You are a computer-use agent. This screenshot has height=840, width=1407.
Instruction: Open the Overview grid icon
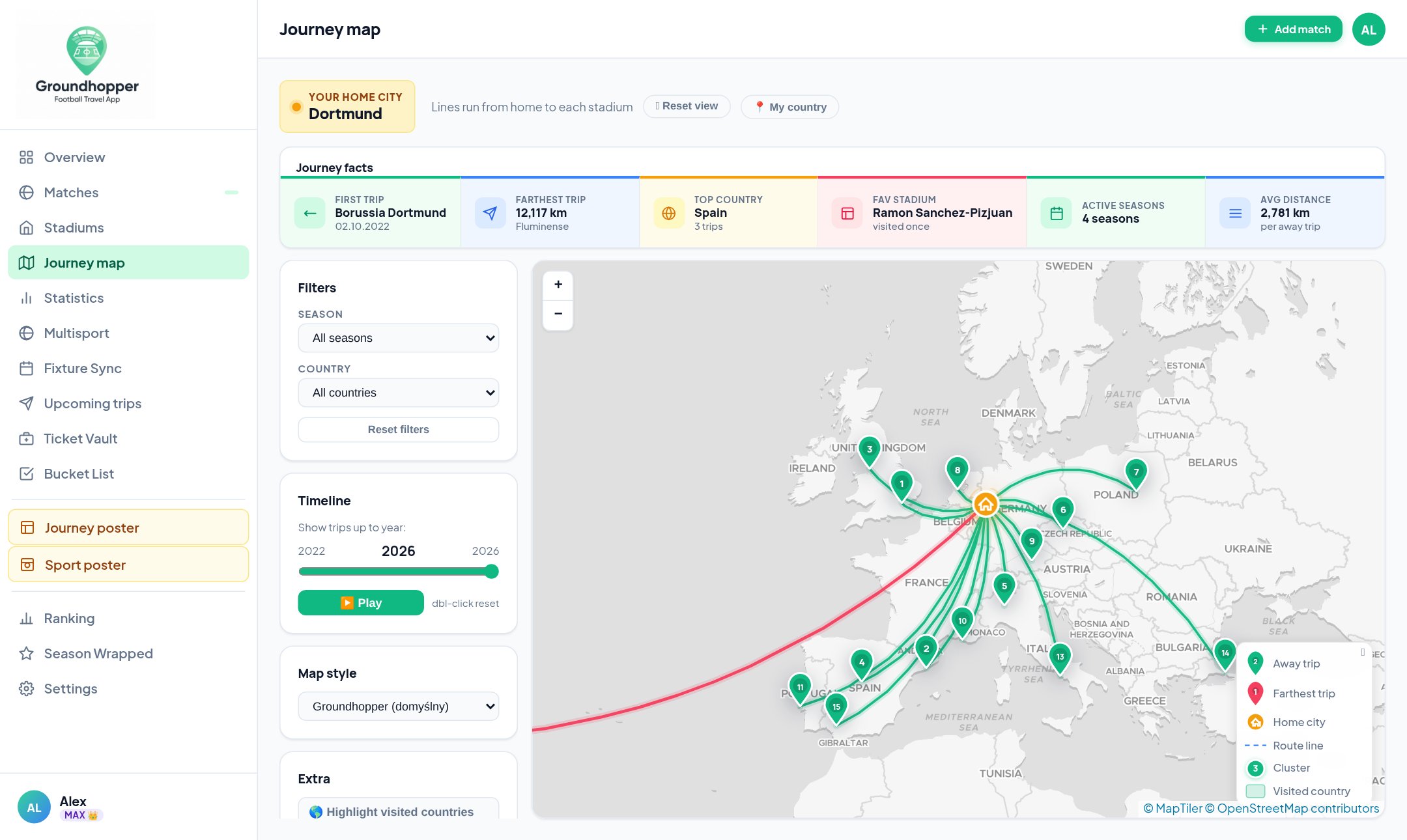26,158
